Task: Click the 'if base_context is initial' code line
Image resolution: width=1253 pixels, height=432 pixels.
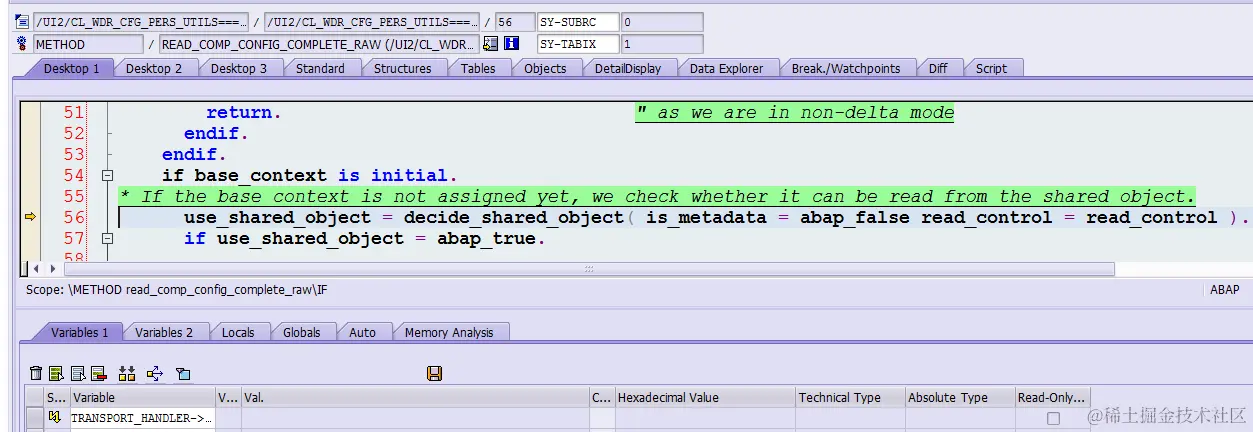Action: pyautogui.click(x=310, y=175)
